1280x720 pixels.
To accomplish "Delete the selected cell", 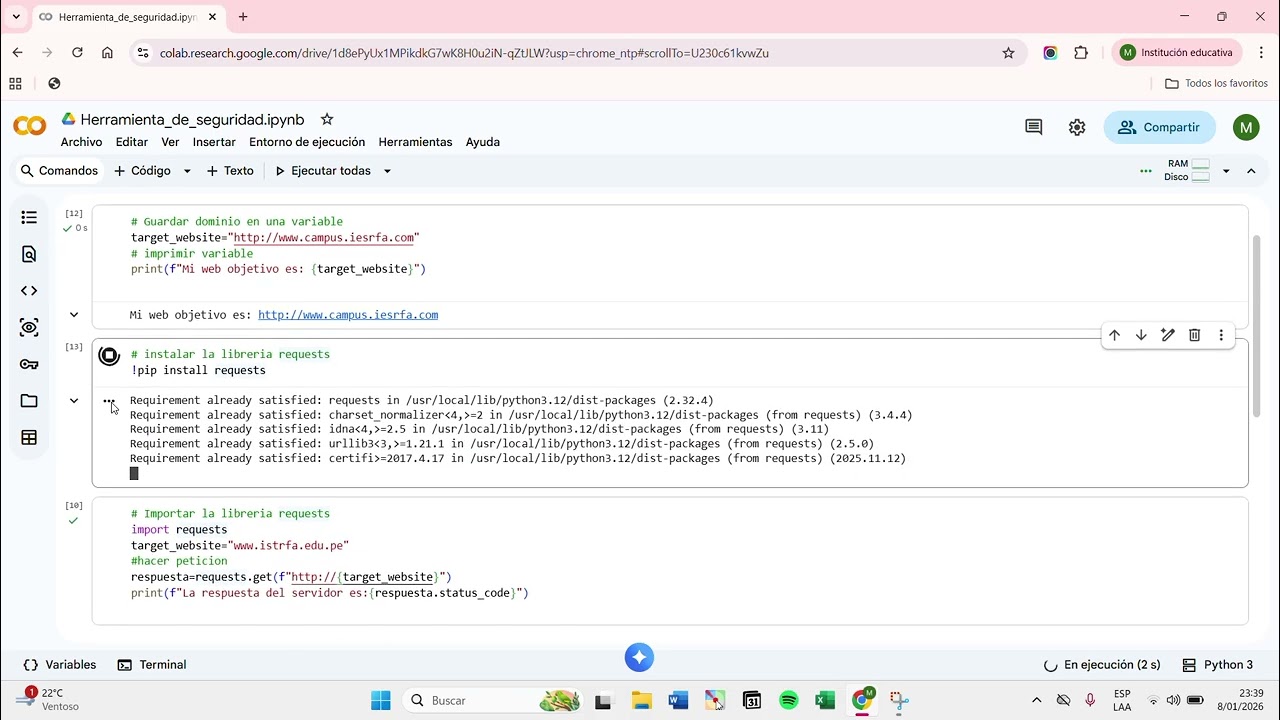I will pos(1194,335).
